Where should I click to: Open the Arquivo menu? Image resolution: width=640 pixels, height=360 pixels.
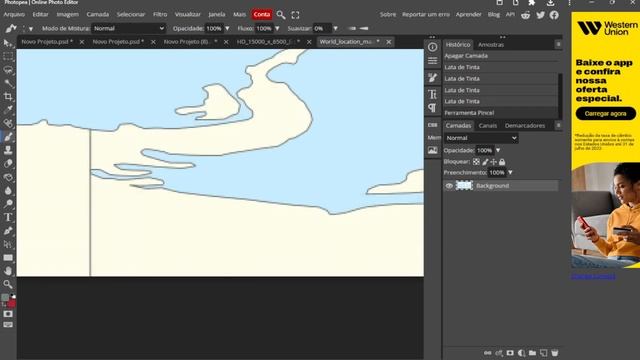click(14, 14)
